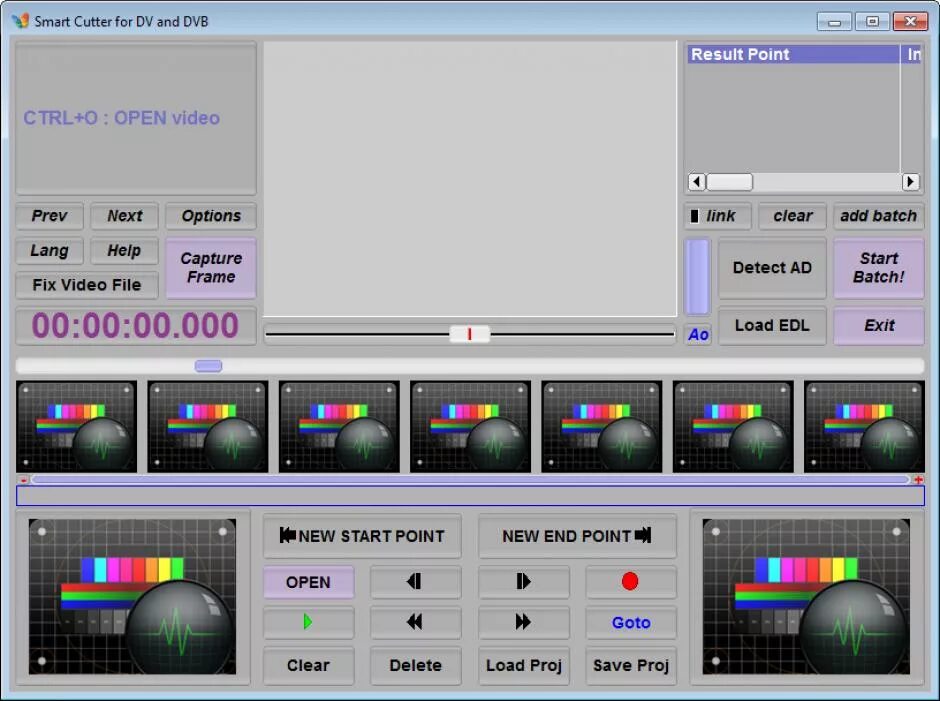The width and height of the screenshot is (940, 701).
Task: Click add batch
Action: [878, 216]
